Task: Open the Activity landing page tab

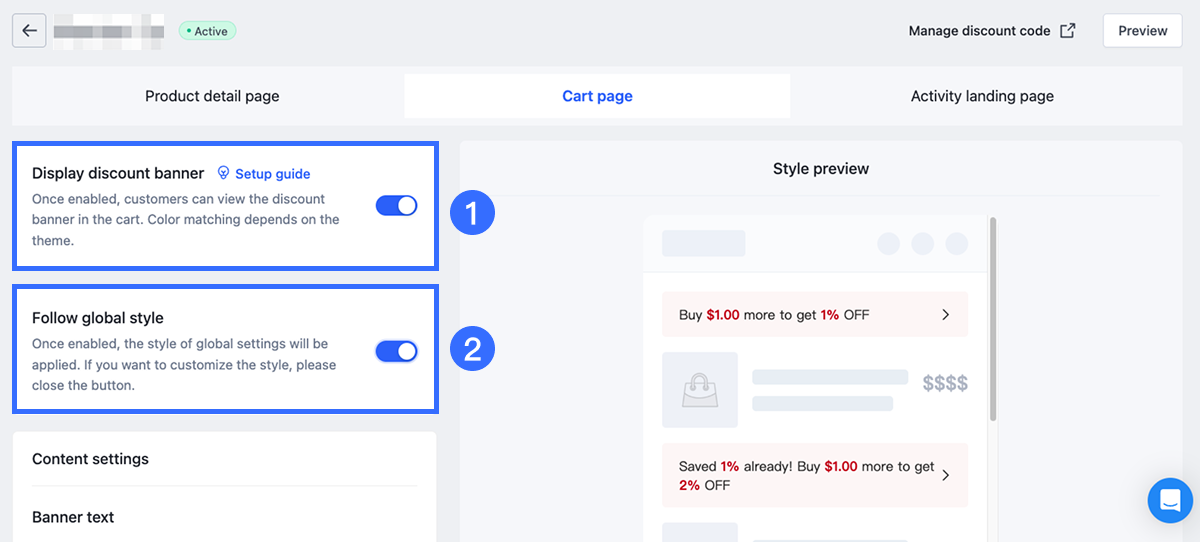Action: [x=982, y=97]
